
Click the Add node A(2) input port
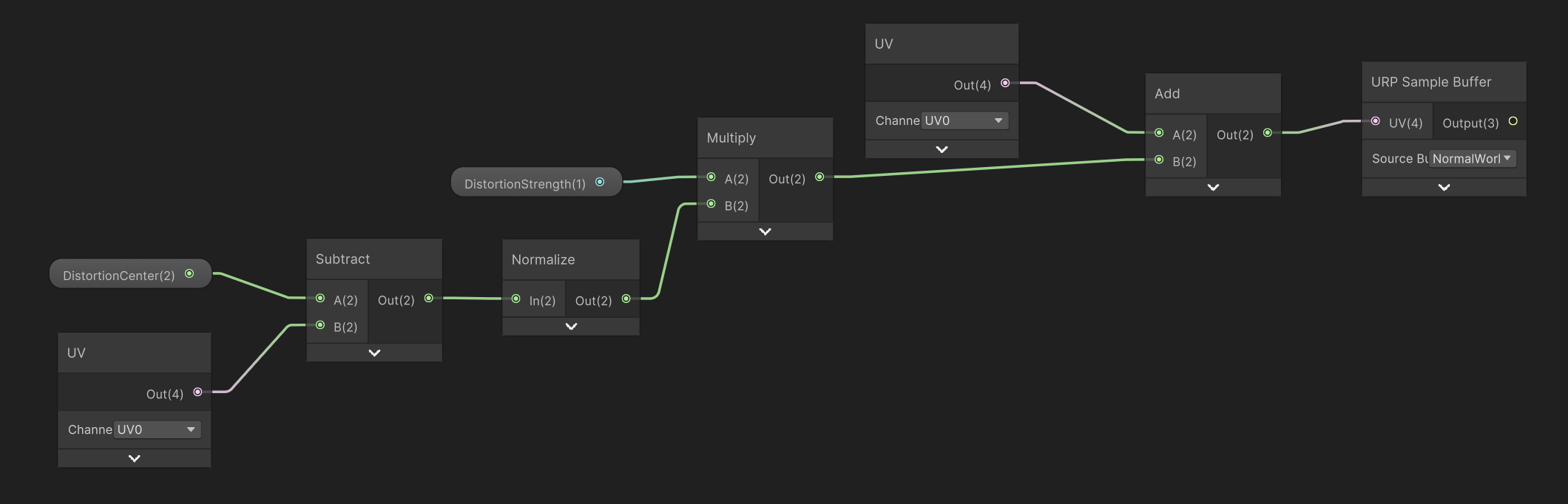(x=1159, y=133)
